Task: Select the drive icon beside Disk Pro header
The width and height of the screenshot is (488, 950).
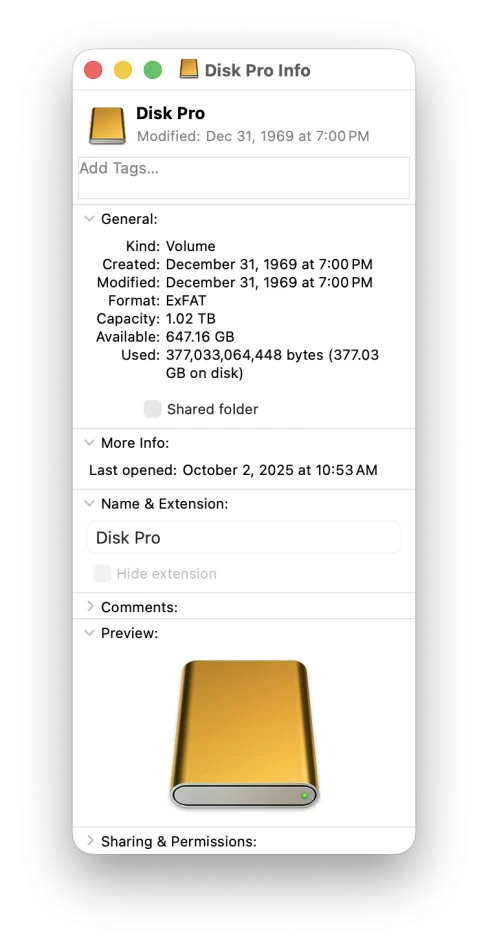Action: click(107, 125)
